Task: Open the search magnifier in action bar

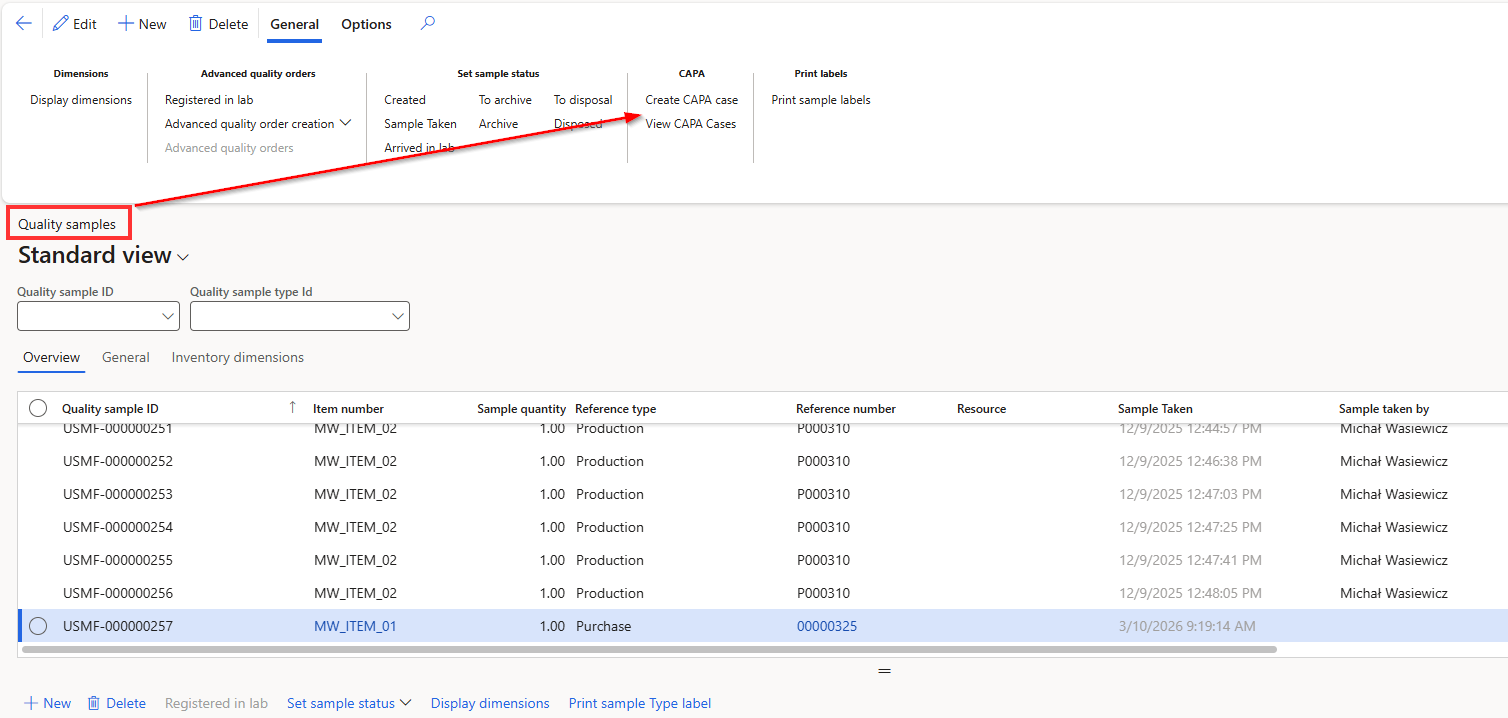Action: tap(427, 24)
